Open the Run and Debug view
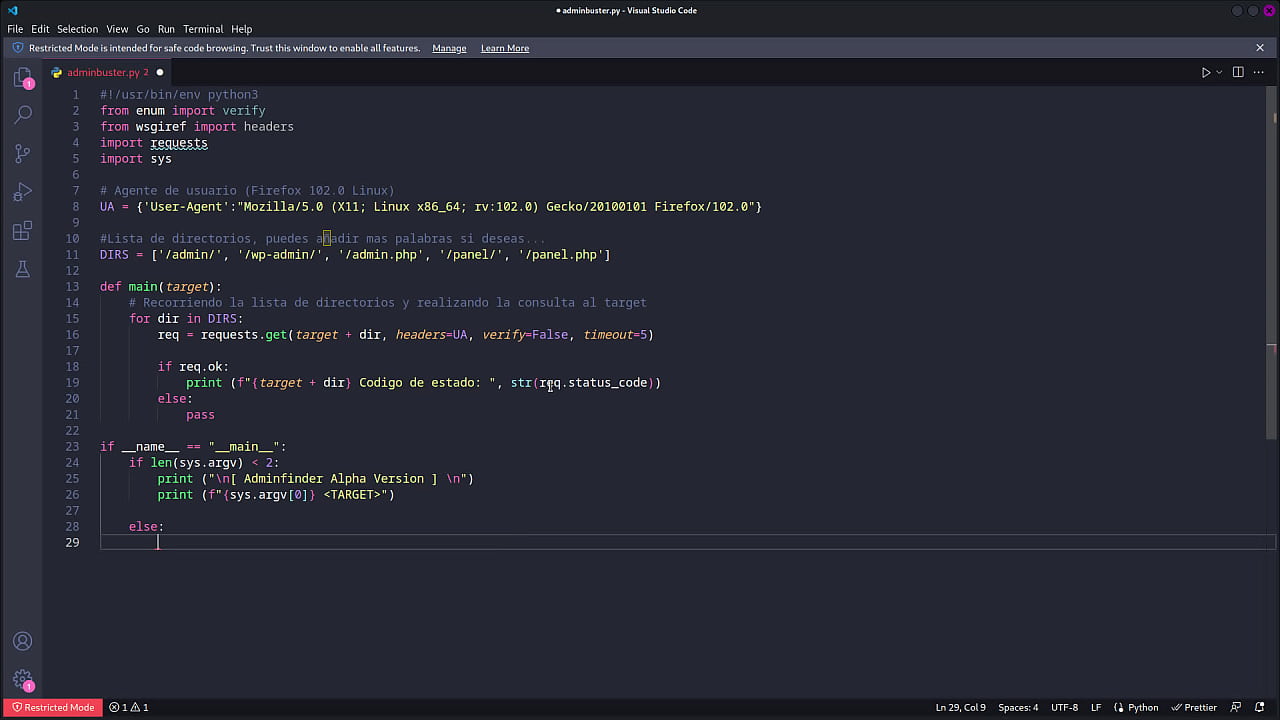This screenshot has height=720, width=1280. point(22,192)
